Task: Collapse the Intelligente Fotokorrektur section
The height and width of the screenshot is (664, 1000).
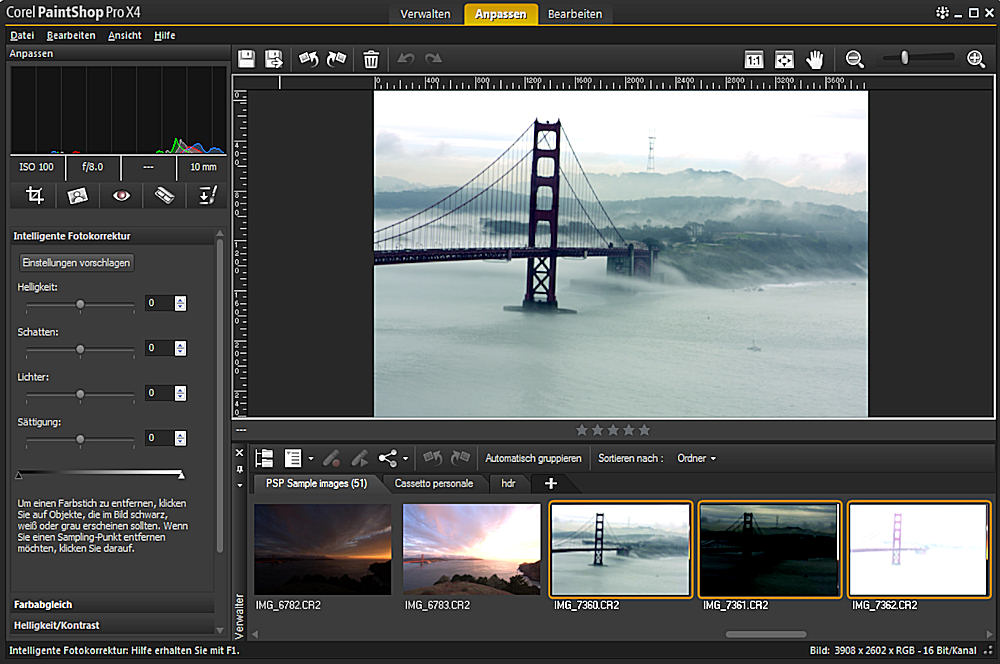Action: (x=112, y=236)
